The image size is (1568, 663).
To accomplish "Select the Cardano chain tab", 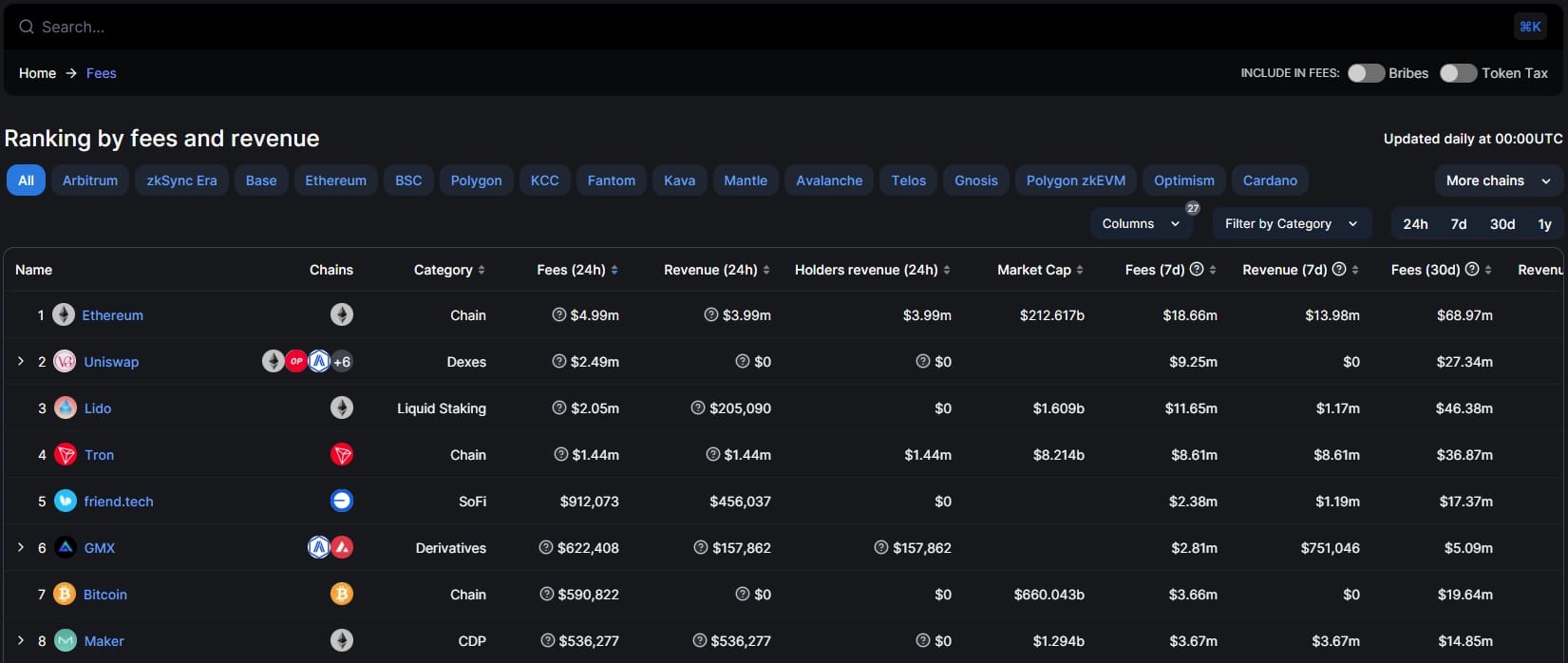I will 1270,180.
